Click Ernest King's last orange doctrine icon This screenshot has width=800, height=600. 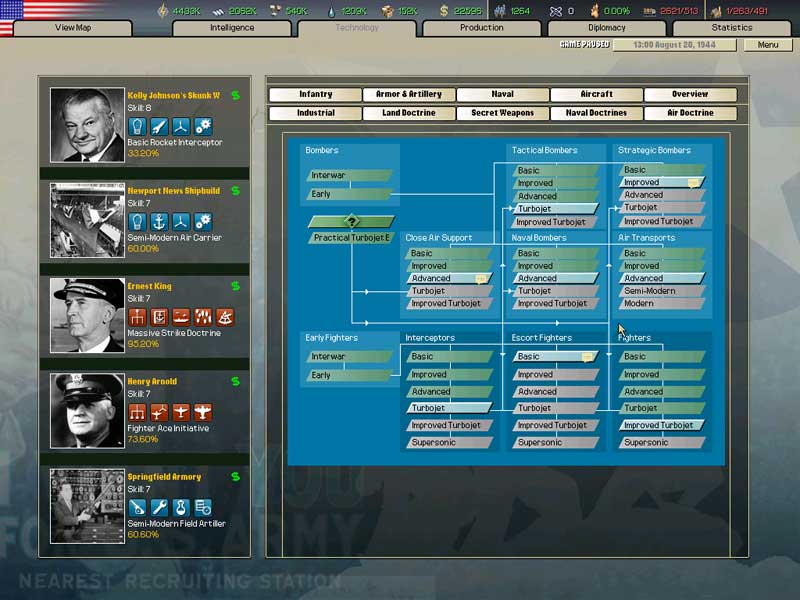pyautogui.click(x=225, y=317)
